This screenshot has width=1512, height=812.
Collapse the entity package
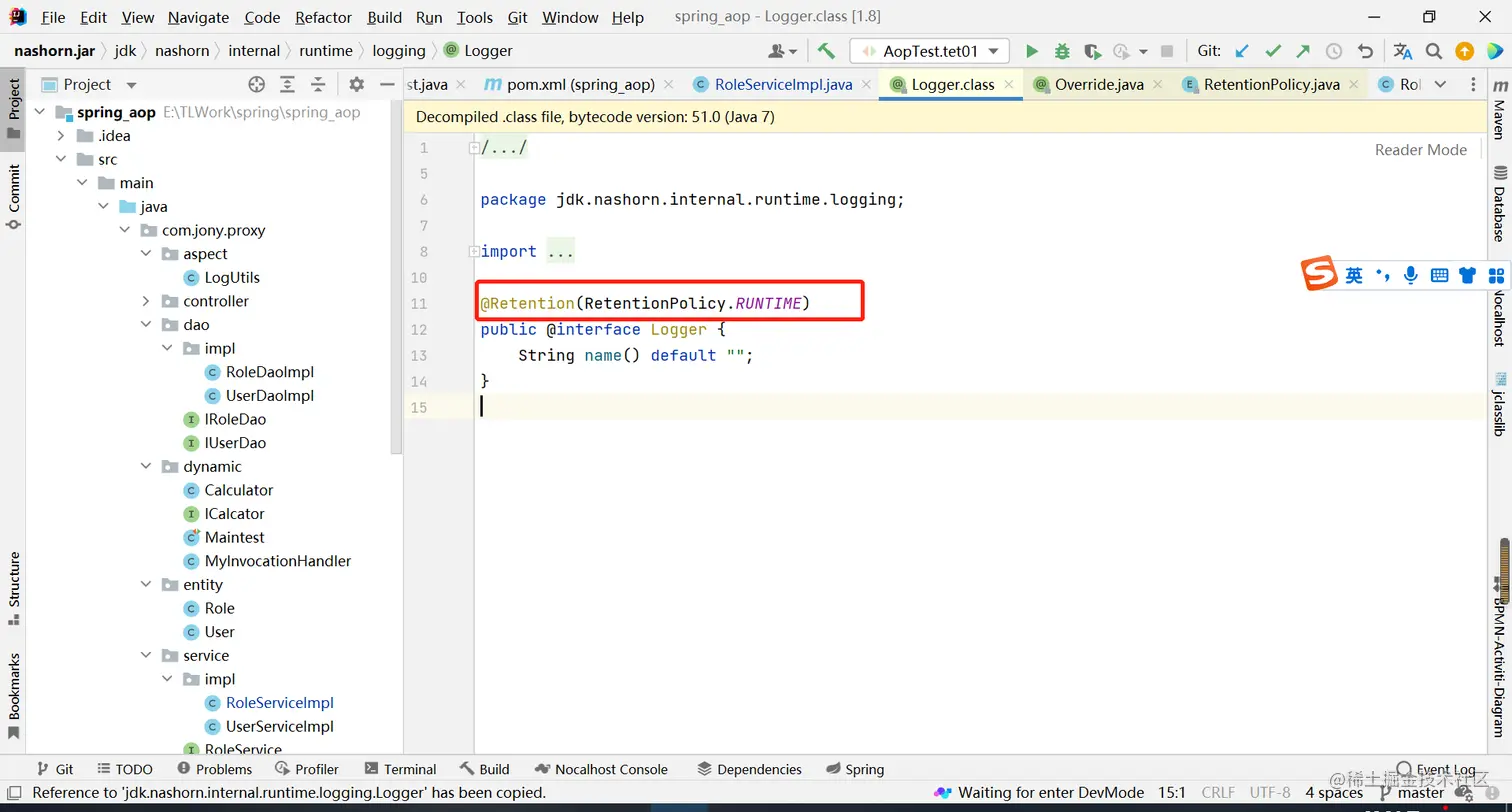[145, 585]
